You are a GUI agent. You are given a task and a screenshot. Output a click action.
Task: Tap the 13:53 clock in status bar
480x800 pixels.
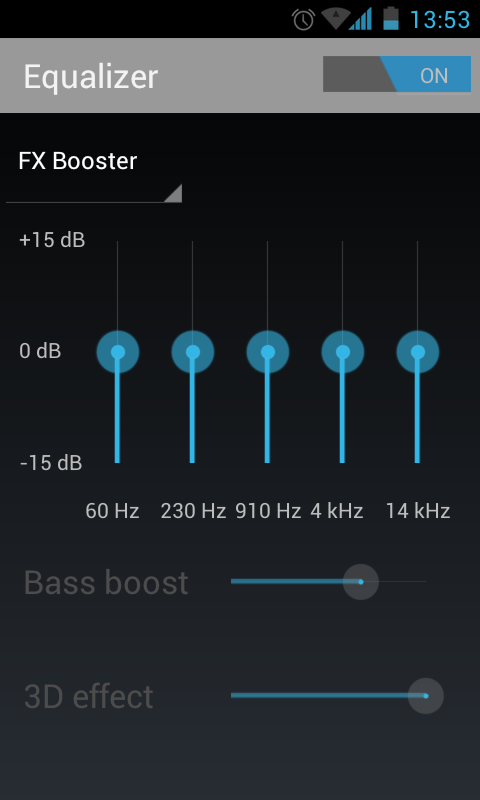point(440,19)
